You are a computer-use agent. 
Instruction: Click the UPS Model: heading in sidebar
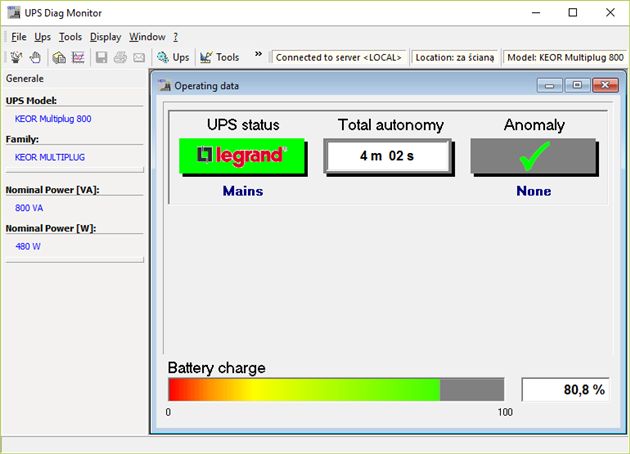click(x=31, y=100)
